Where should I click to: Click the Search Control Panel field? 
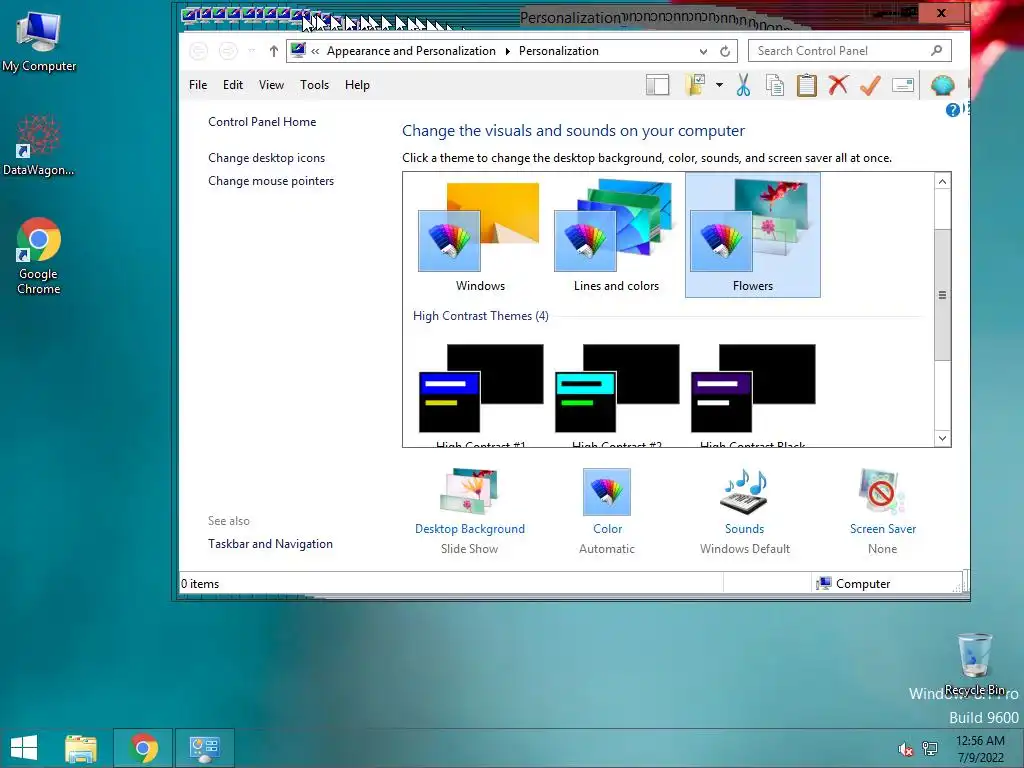pos(849,51)
